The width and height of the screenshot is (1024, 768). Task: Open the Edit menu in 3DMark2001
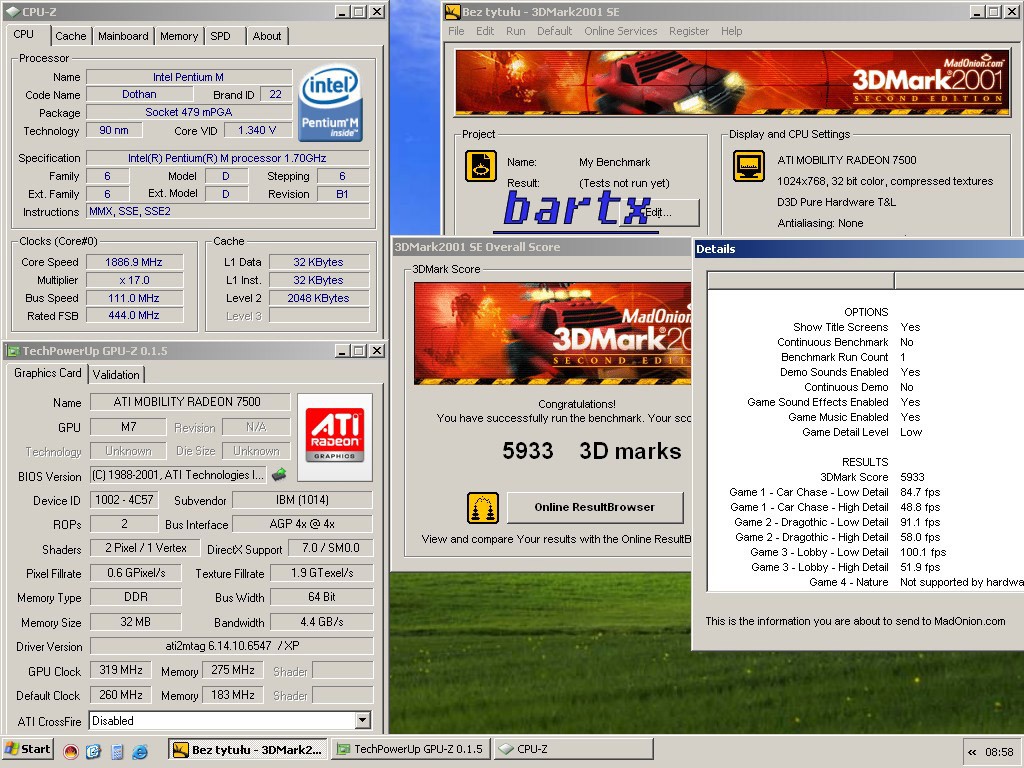pos(485,31)
